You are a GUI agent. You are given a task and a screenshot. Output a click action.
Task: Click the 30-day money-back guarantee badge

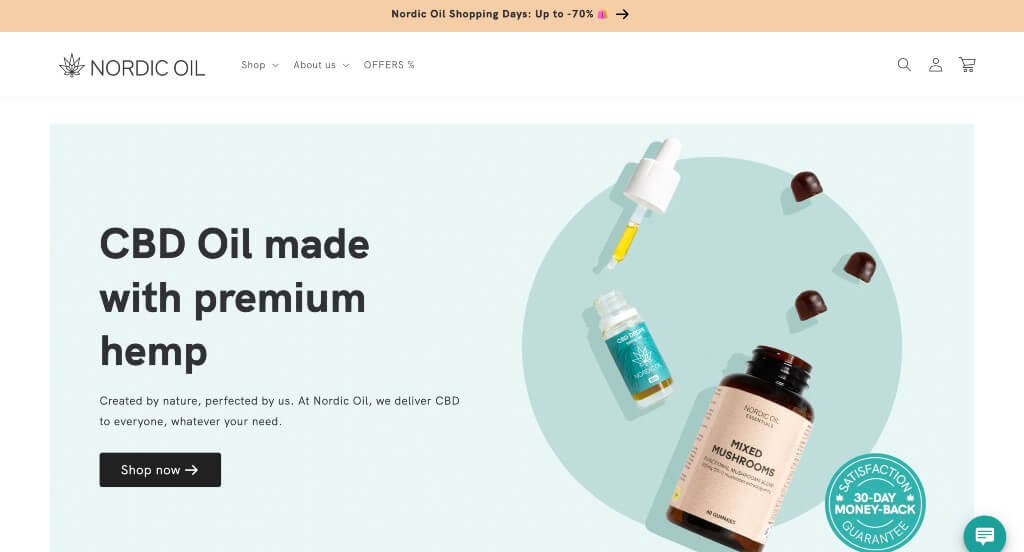pos(875,504)
